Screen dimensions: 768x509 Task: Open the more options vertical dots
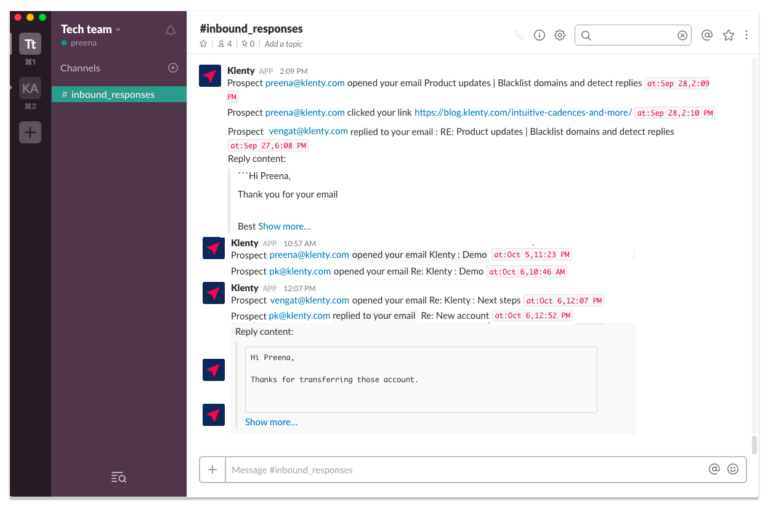[746, 35]
